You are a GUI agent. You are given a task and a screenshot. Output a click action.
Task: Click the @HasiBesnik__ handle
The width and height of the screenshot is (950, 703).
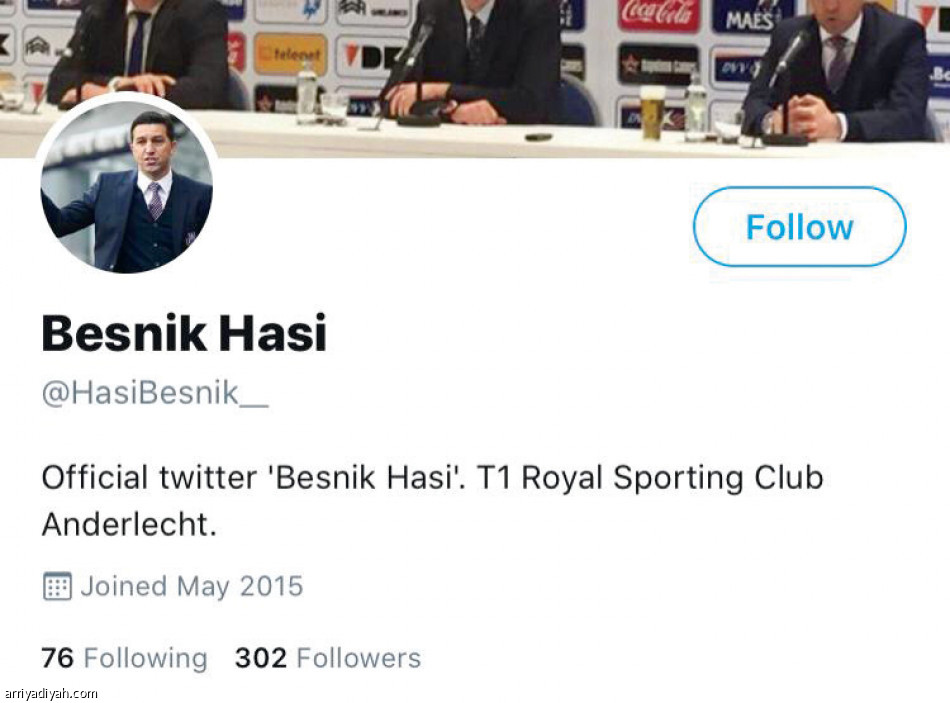click(x=155, y=393)
